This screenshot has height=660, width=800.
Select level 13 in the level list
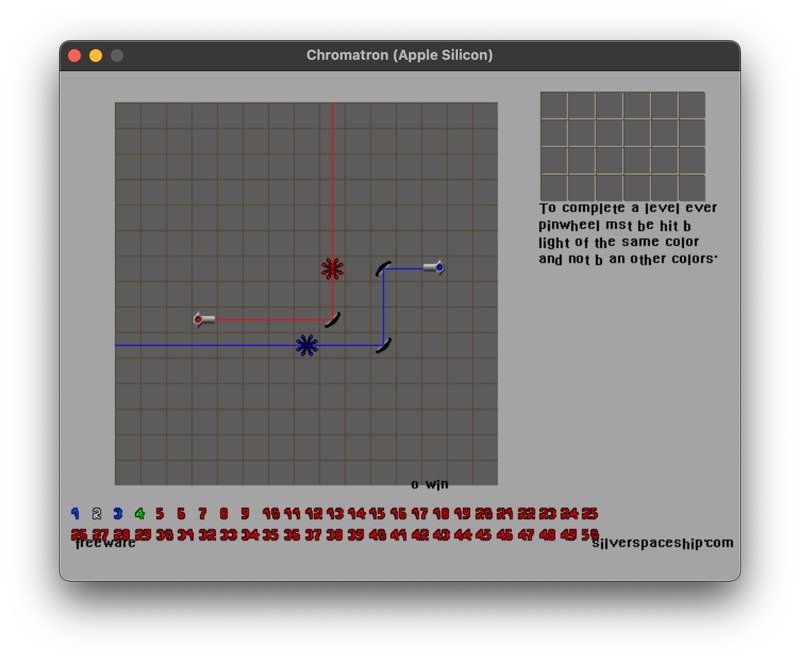(x=337, y=512)
